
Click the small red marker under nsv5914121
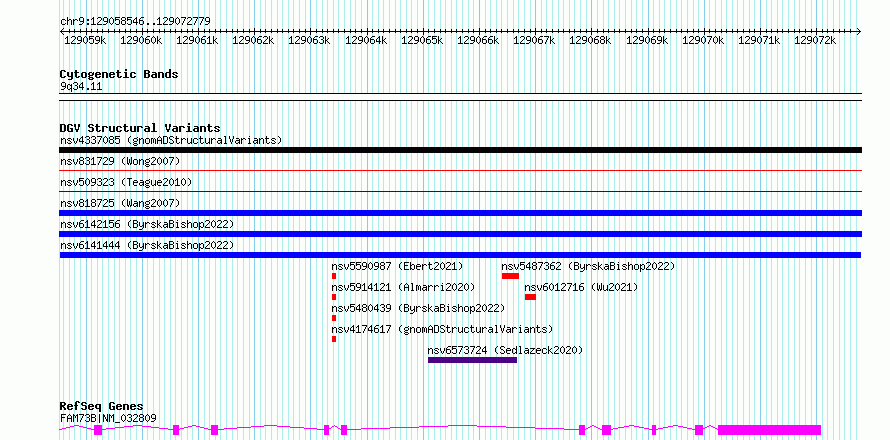pyautogui.click(x=334, y=297)
